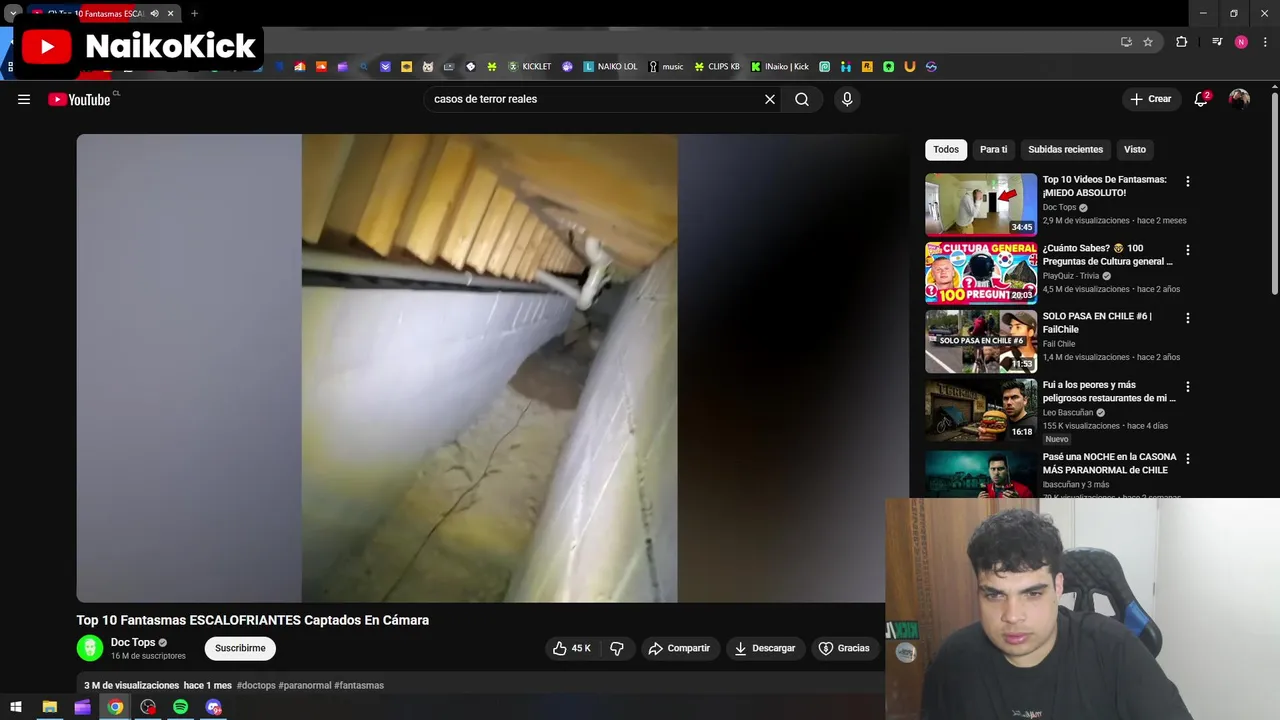
Task: Bookmark this tab with the star icon
Action: point(1148,42)
